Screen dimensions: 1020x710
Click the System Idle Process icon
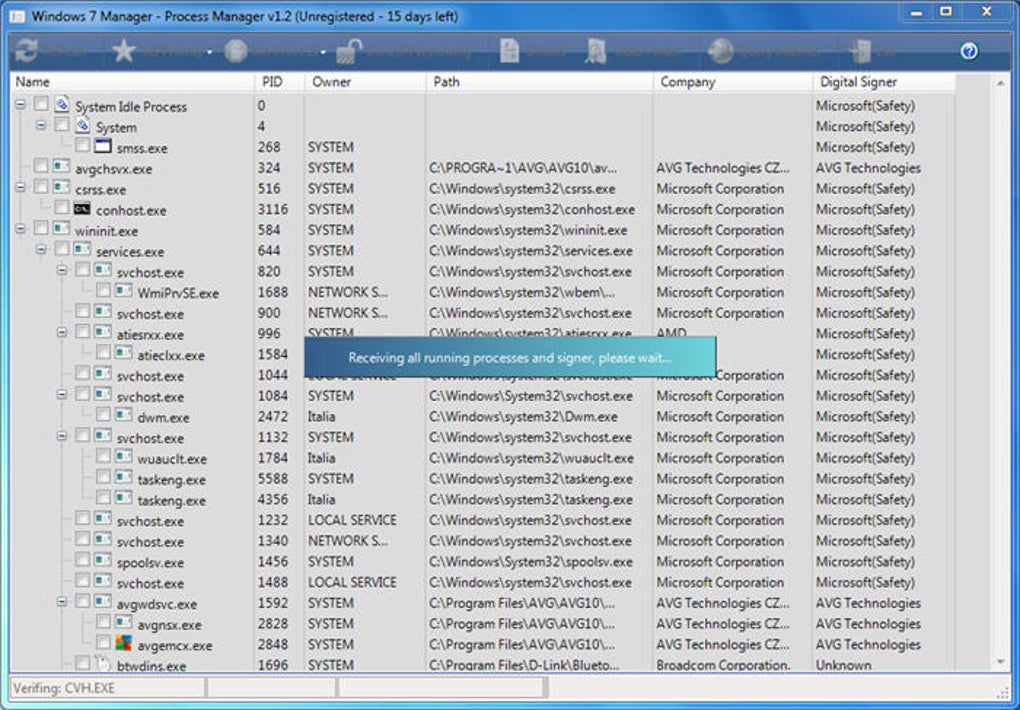(x=62, y=104)
